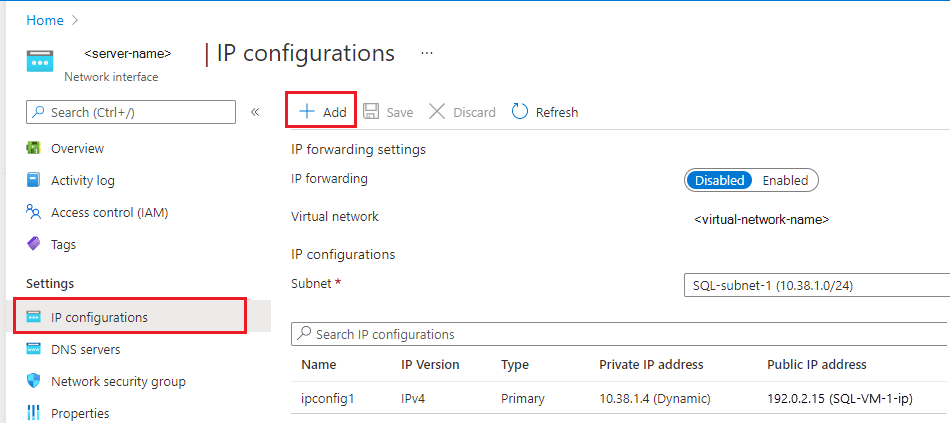
Task: Click the purple Tags icon
Action: point(34,244)
